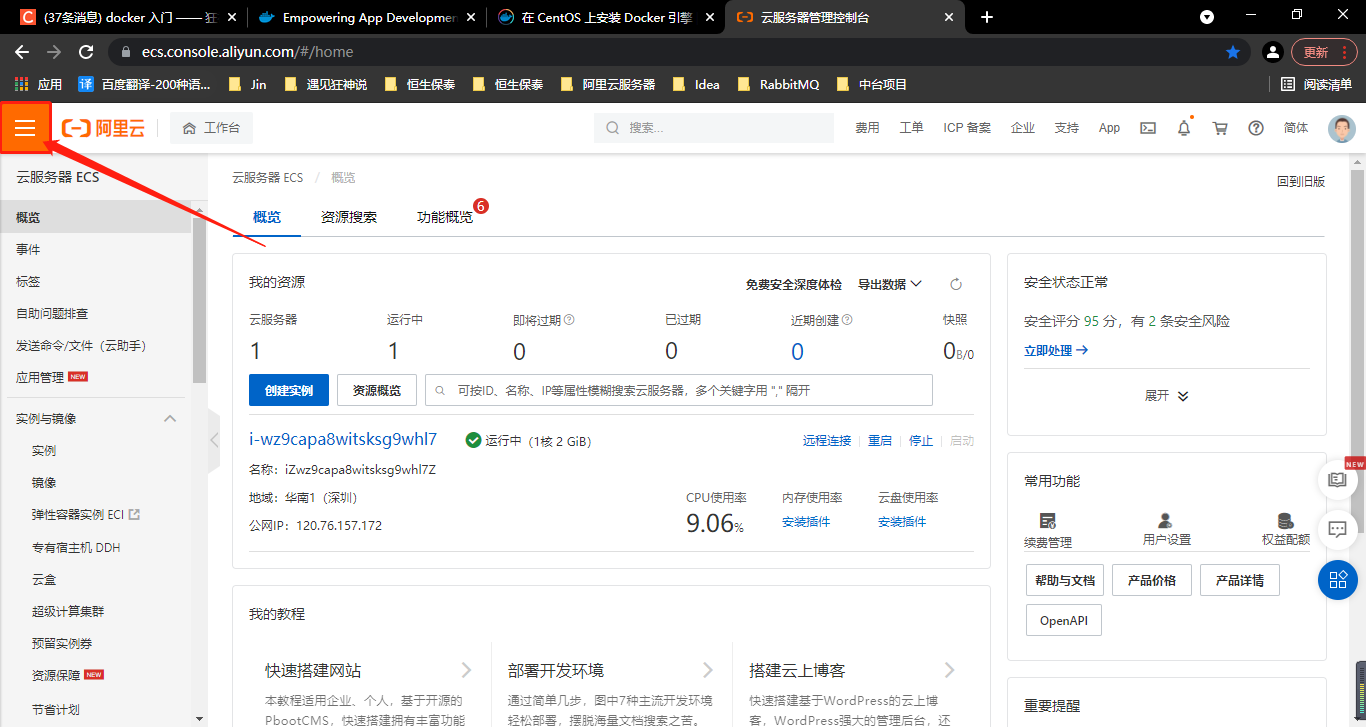Switch to the 资源搜索 tab
Screen dimensions: 1366x727
[x=349, y=217]
